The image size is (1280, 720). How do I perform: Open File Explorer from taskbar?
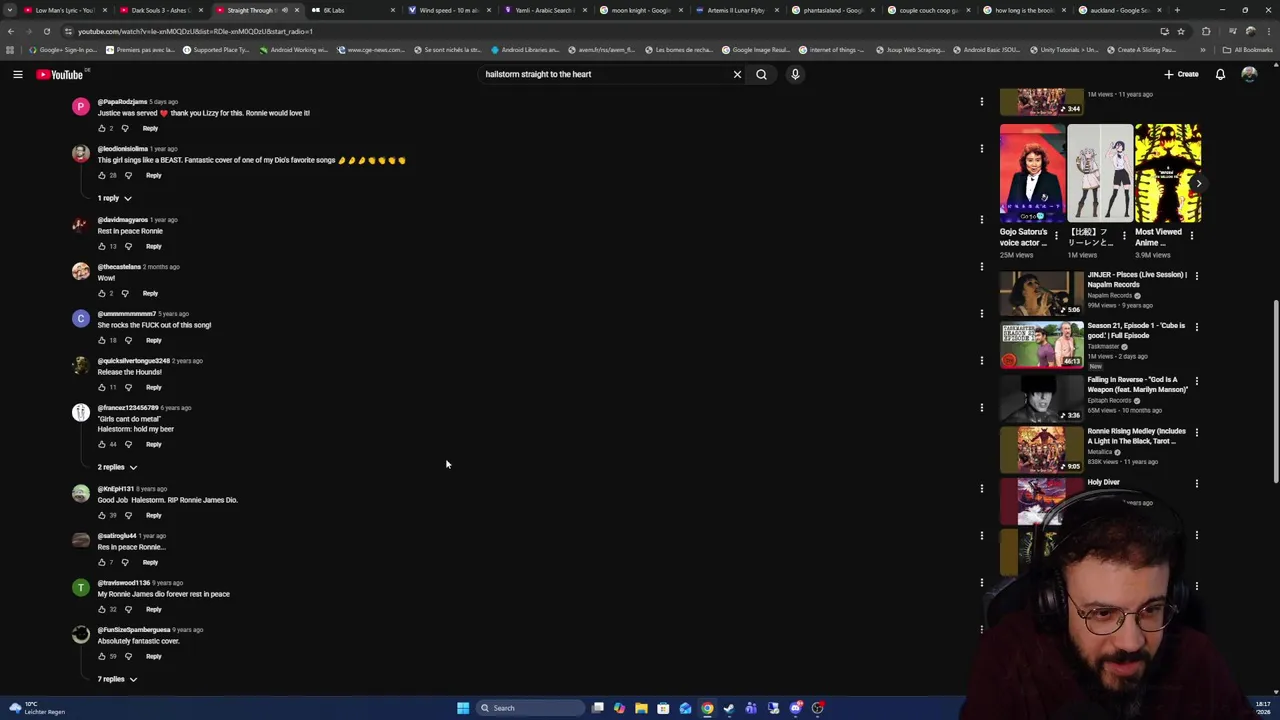pyautogui.click(x=641, y=708)
